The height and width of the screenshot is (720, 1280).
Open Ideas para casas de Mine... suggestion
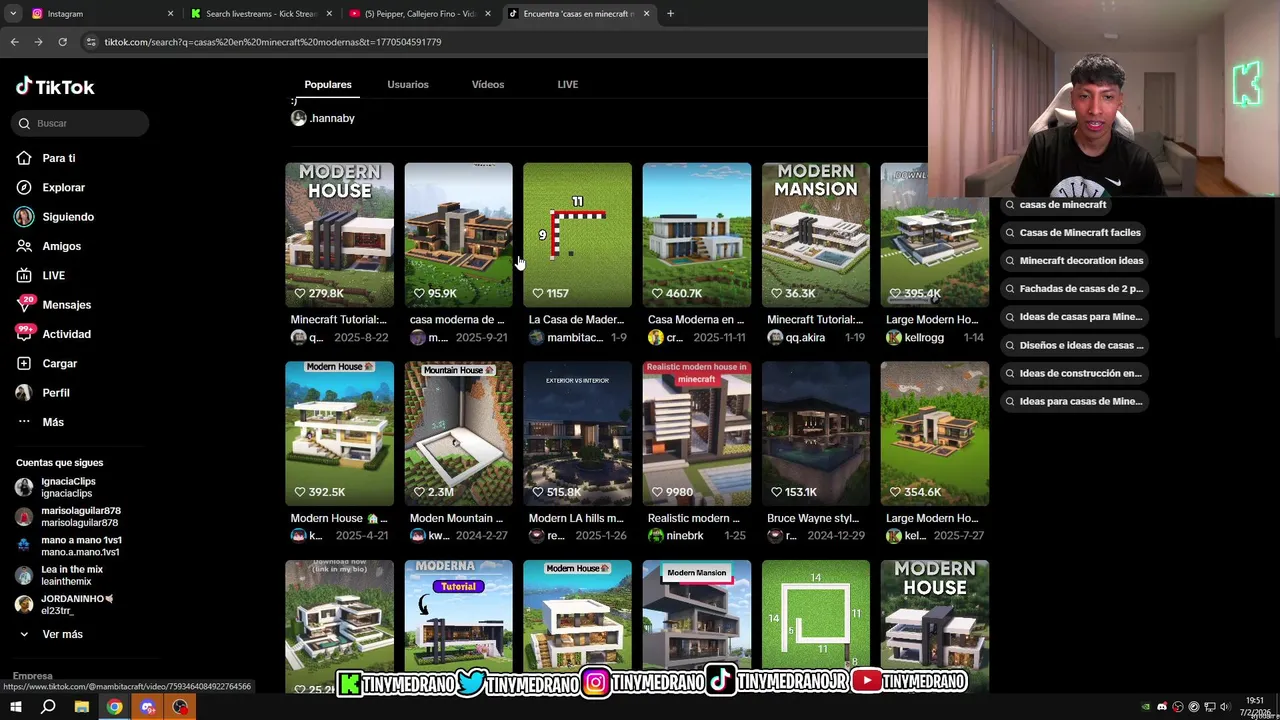tap(1074, 401)
